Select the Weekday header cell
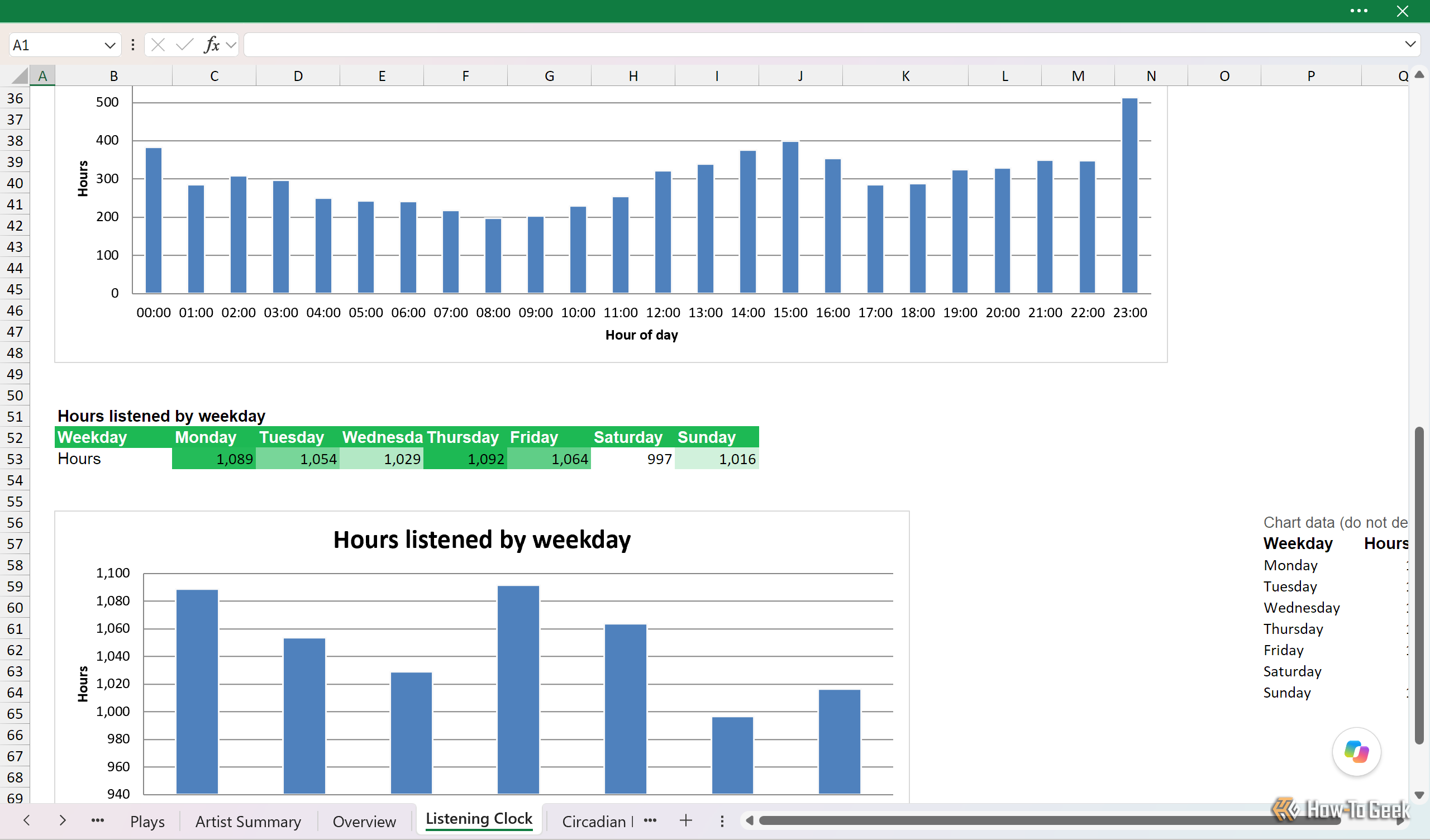This screenshot has width=1430, height=840. [113, 438]
